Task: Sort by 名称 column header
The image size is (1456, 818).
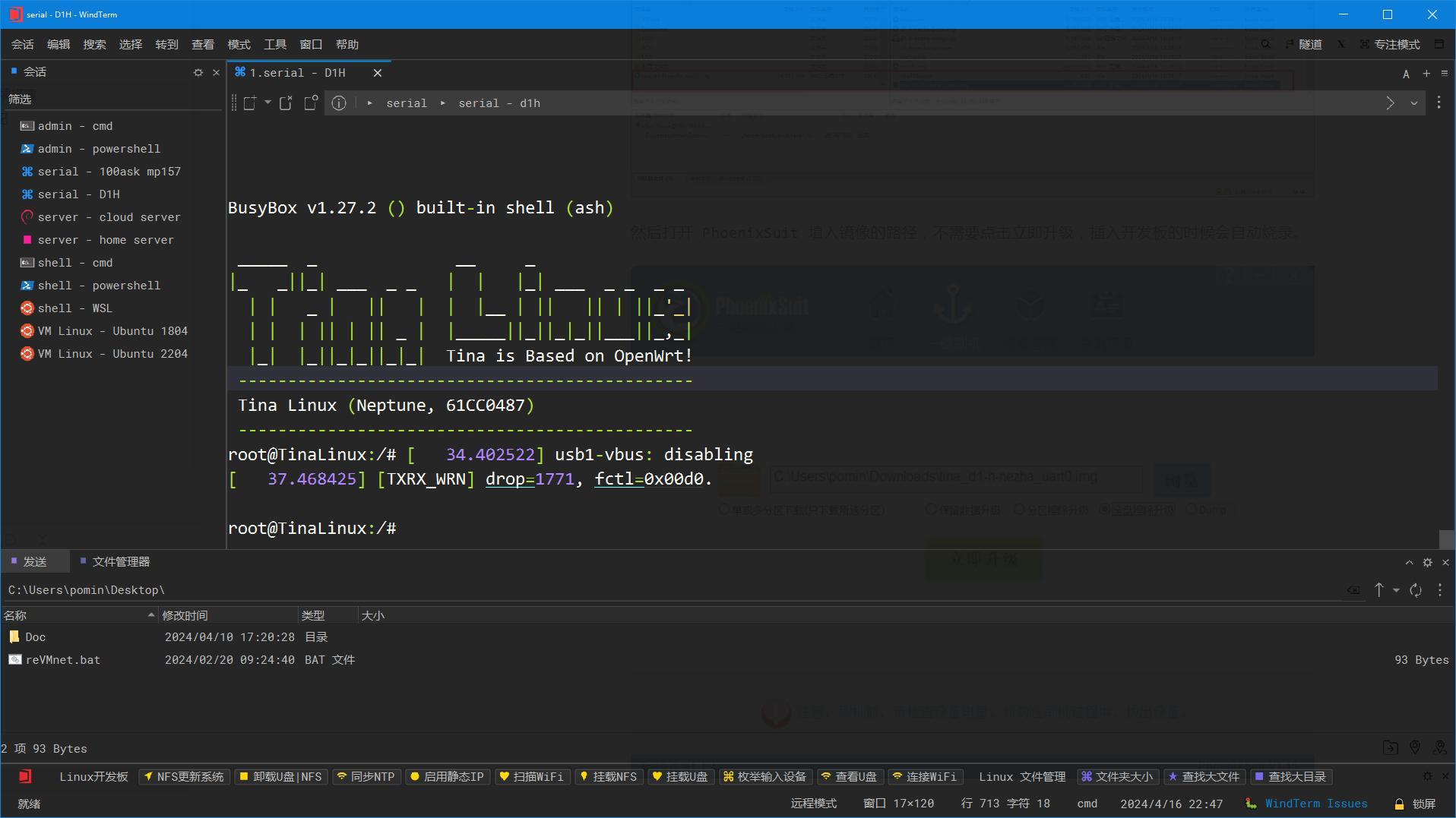Action: pos(79,615)
